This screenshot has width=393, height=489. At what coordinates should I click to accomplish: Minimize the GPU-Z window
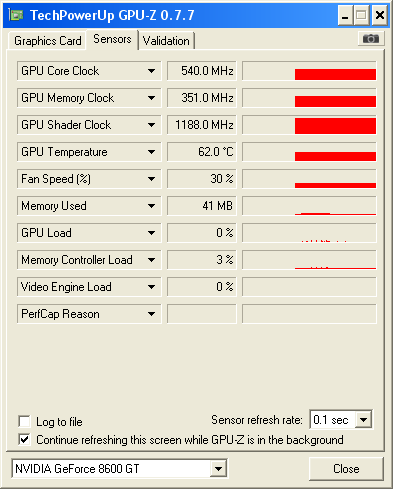pyautogui.click(x=345, y=15)
